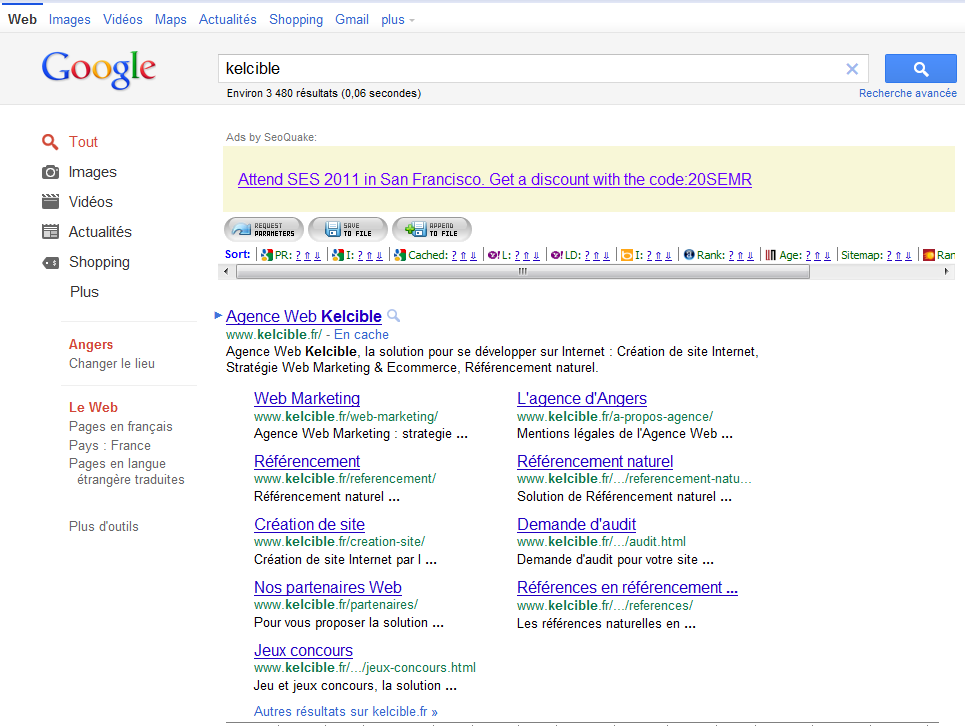Open Gmail from the top navigation
The width and height of the screenshot is (965, 726).
(x=352, y=20)
